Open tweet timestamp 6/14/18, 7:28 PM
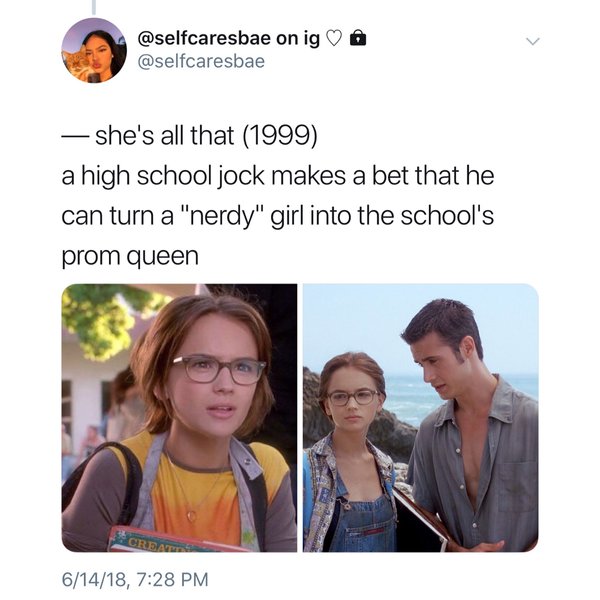This screenshot has width=600, height=600. click(135, 579)
